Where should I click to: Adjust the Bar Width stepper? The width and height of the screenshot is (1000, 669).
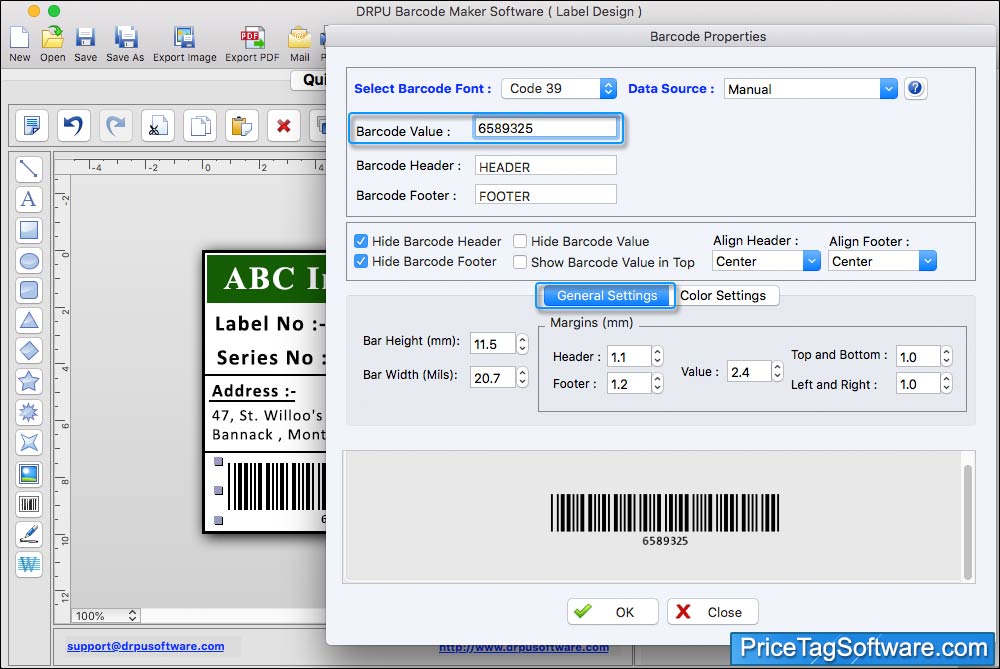(522, 378)
